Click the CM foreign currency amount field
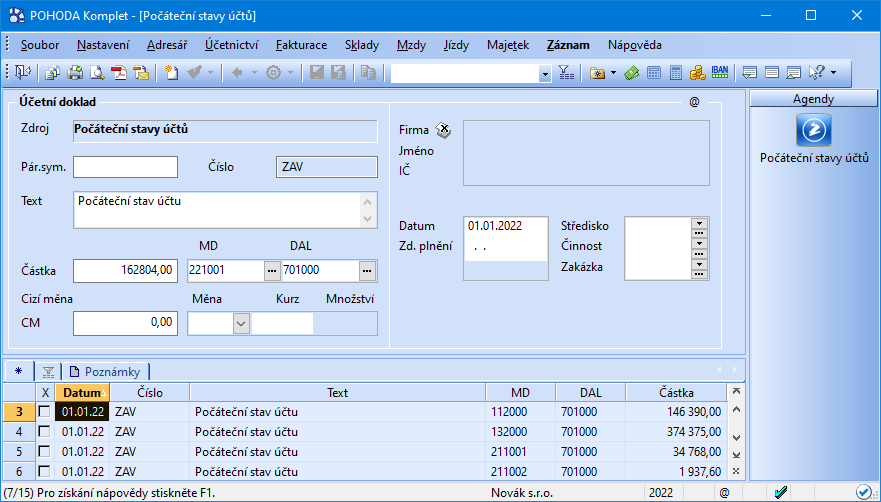The height and width of the screenshot is (502, 881). click(x=125, y=323)
